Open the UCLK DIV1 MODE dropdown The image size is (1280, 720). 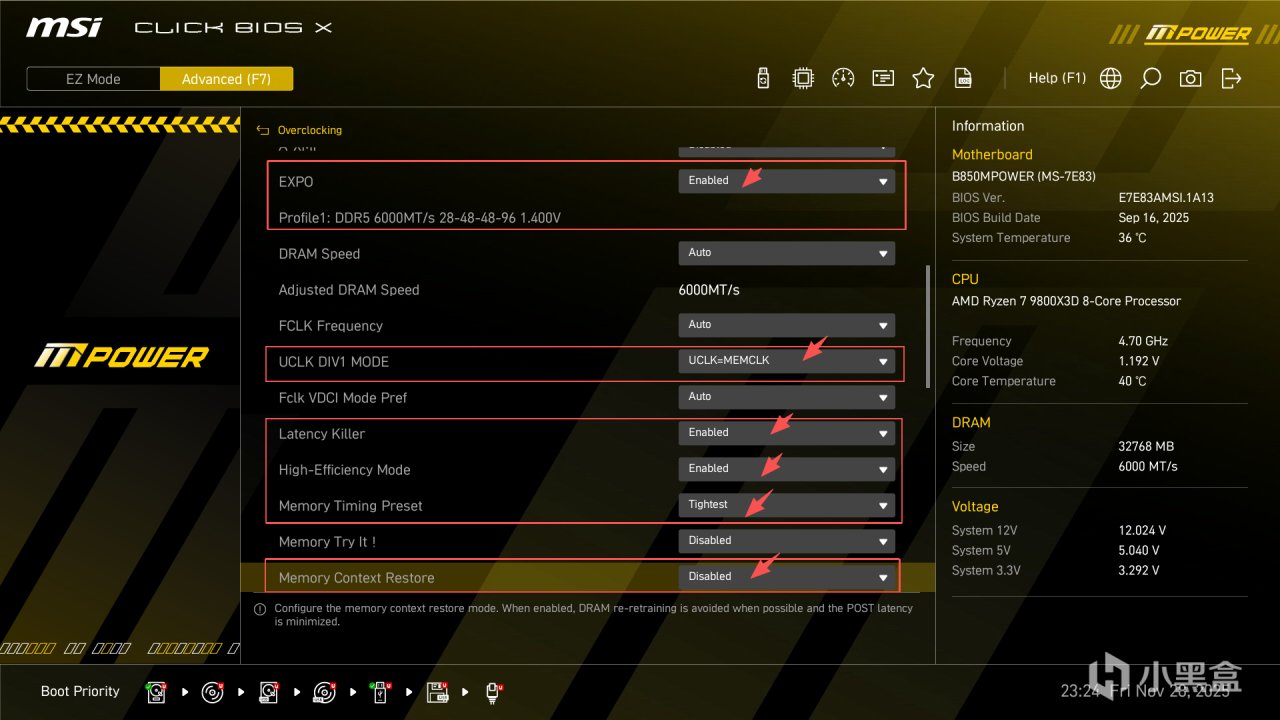click(x=786, y=361)
